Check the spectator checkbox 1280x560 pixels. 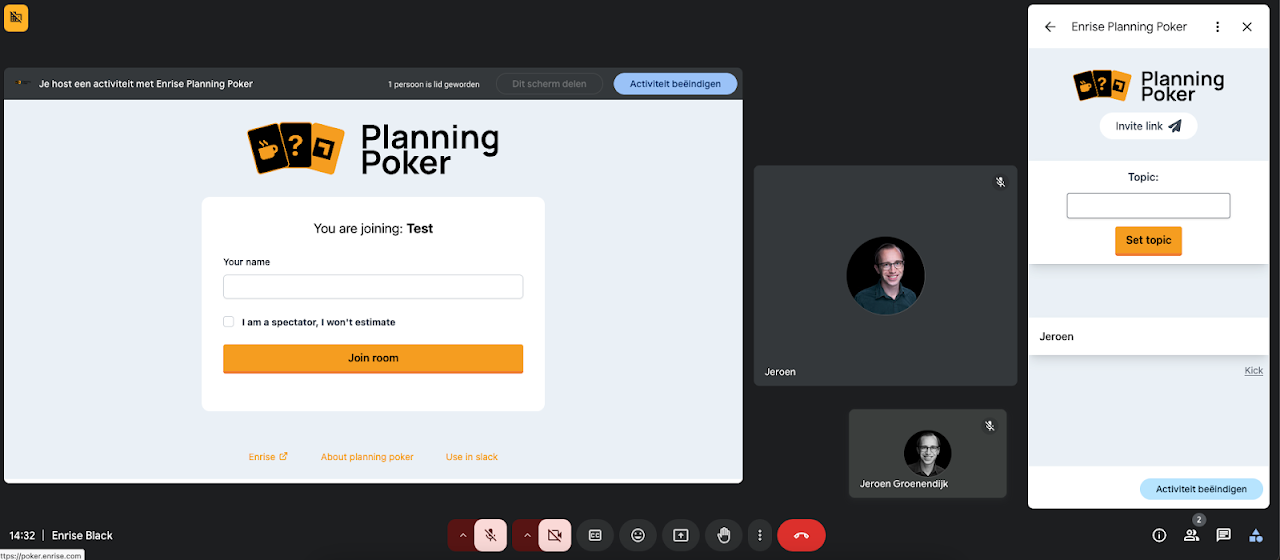[228, 322]
